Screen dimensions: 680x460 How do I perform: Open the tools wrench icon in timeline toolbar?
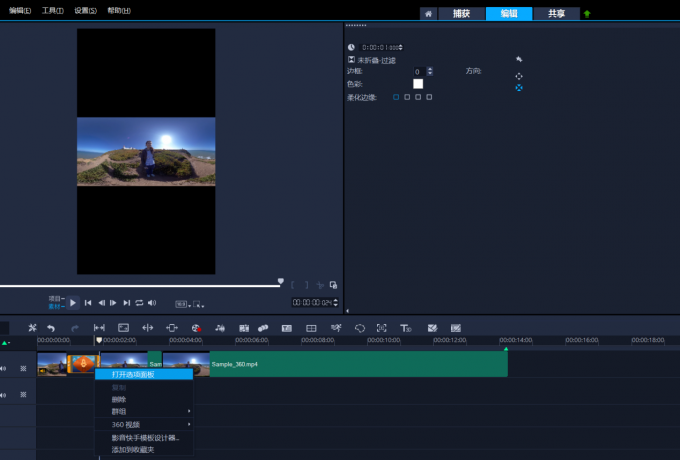[32, 328]
